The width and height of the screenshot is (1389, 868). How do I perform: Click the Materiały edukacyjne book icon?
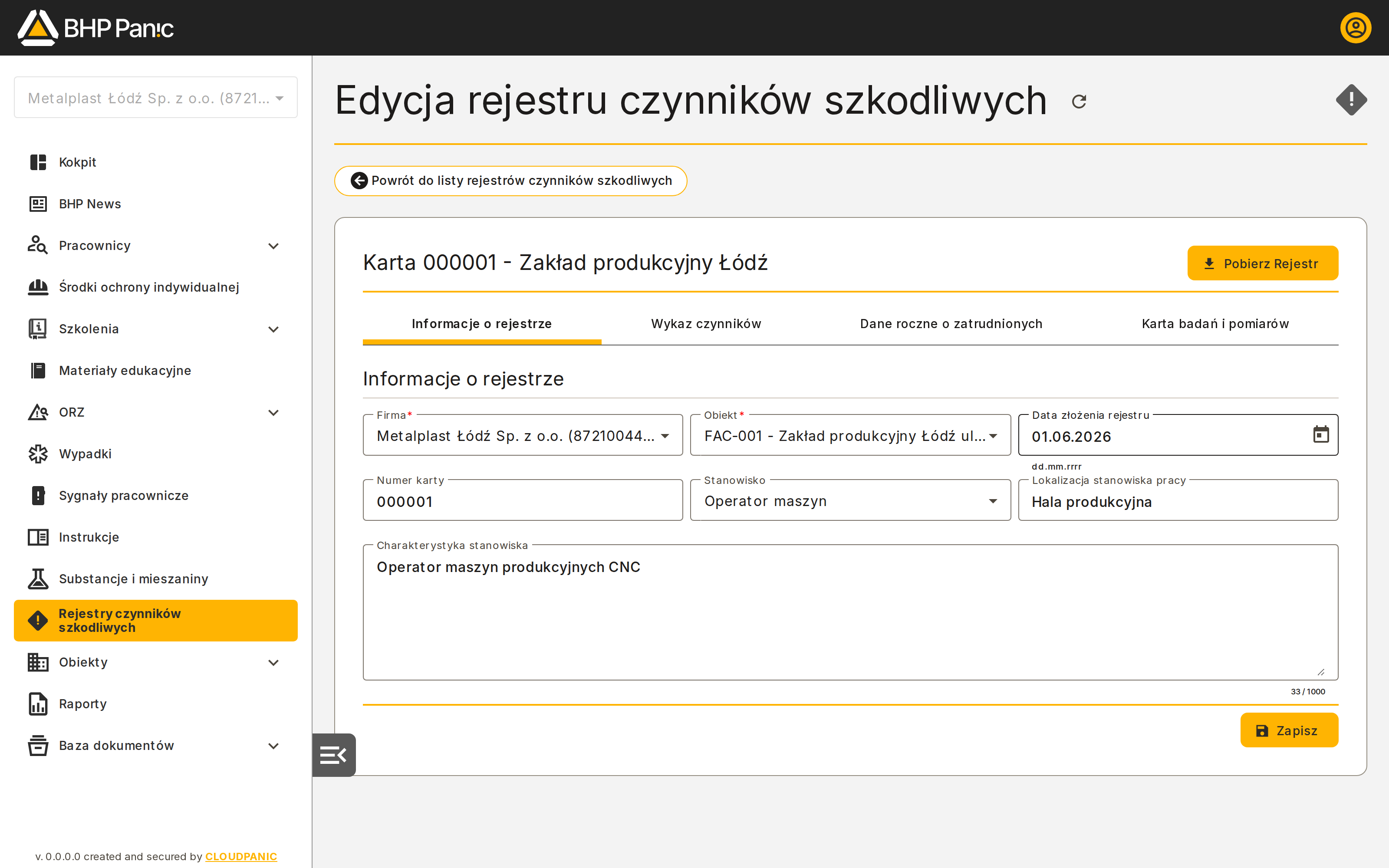[38, 371]
